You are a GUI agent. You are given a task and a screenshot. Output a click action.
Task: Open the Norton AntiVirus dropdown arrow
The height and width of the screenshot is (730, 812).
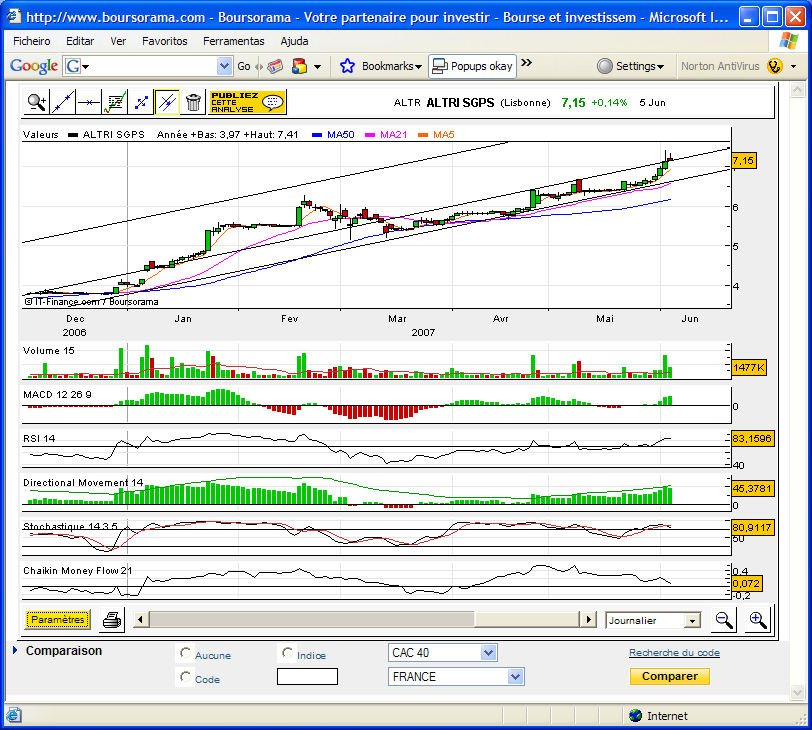coord(793,66)
